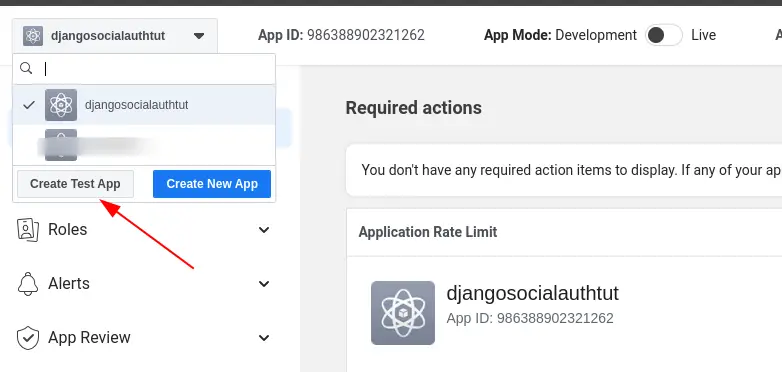Click the Required actions heading
Image resolution: width=782 pixels, height=372 pixels.
(x=413, y=108)
